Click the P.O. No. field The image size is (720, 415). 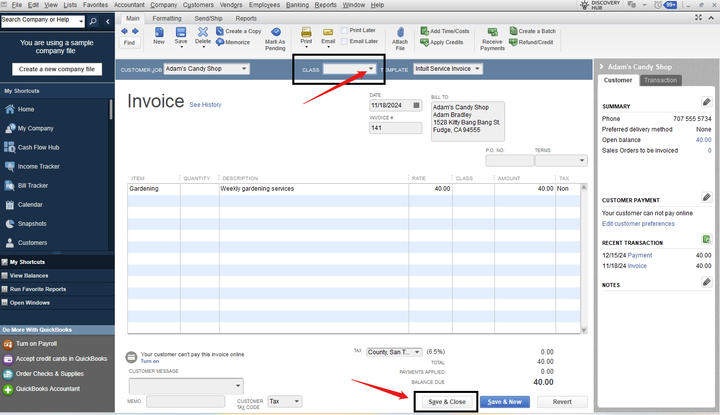tap(510, 161)
